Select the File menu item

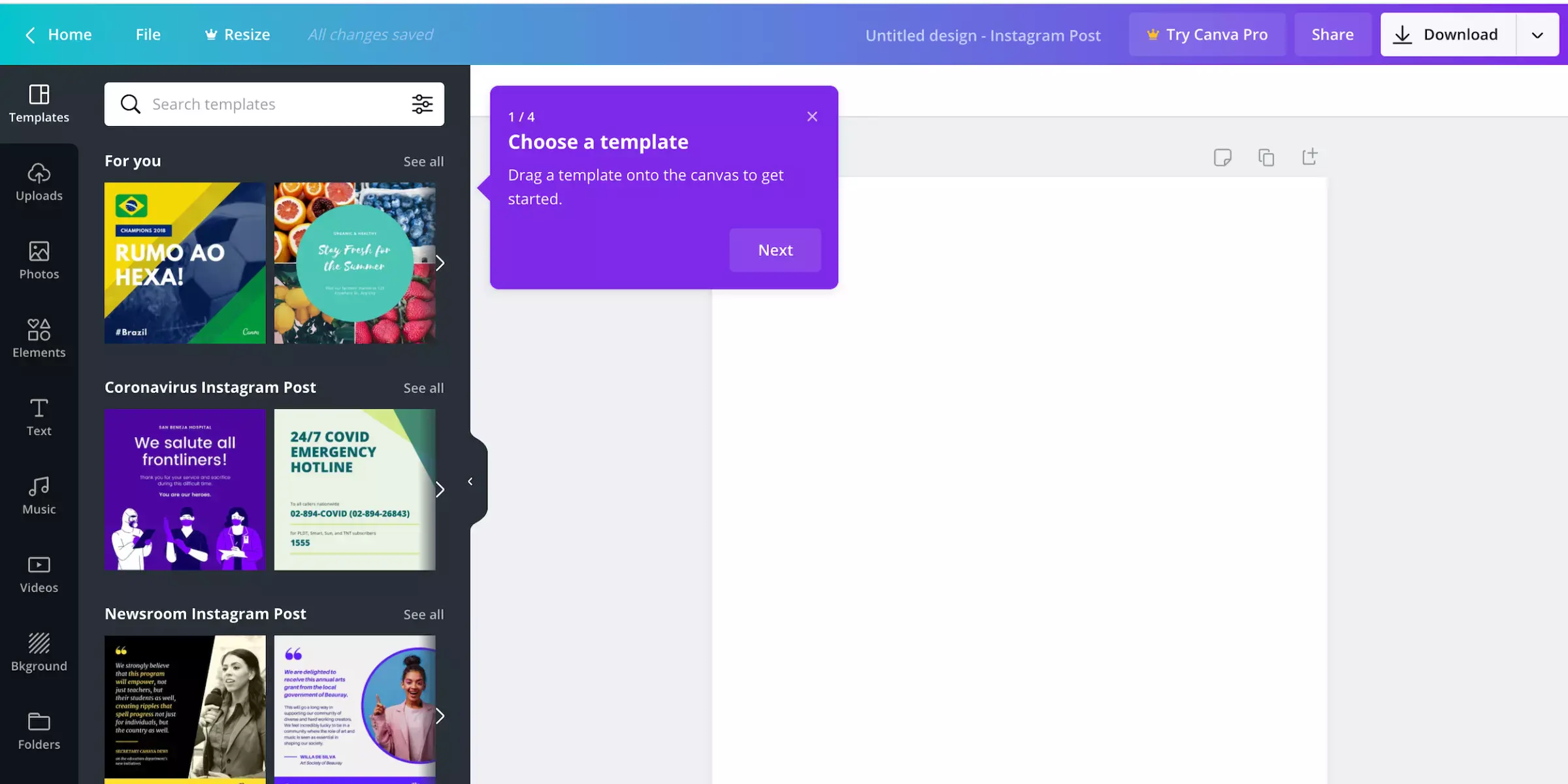tap(148, 34)
